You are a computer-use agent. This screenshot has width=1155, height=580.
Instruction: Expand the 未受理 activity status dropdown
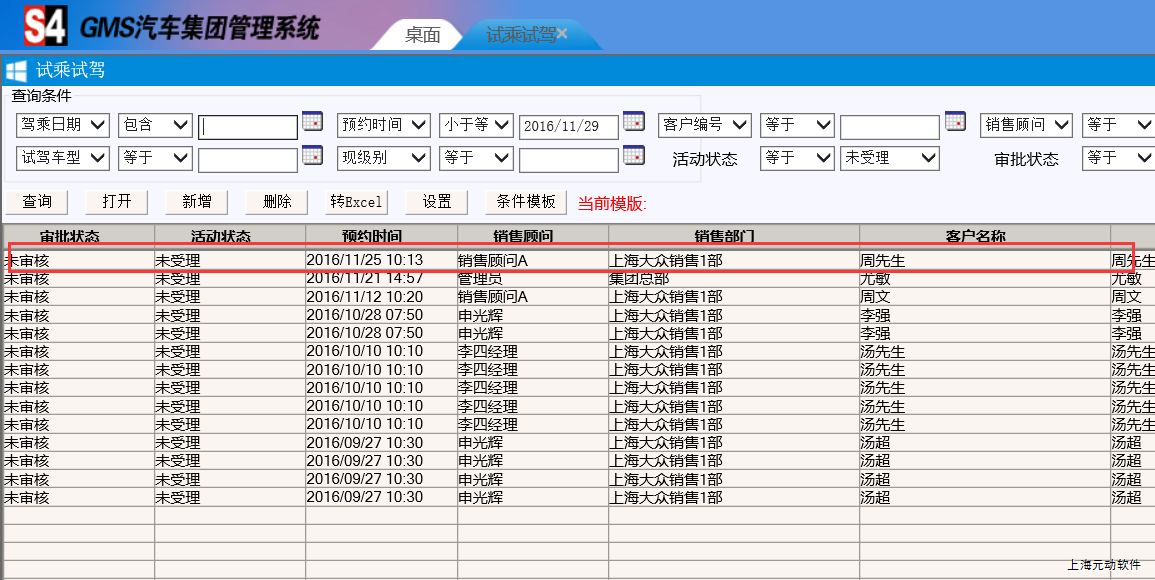(x=889, y=158)
